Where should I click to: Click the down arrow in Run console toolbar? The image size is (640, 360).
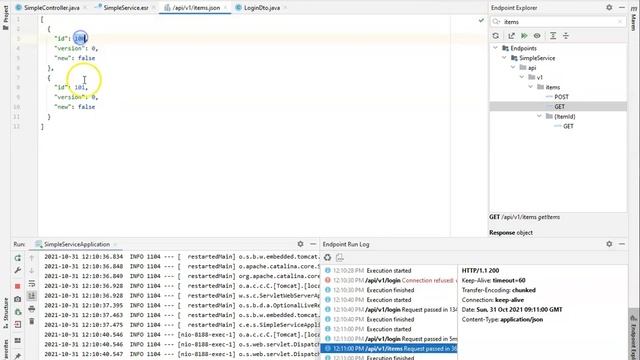click(31, 270)
